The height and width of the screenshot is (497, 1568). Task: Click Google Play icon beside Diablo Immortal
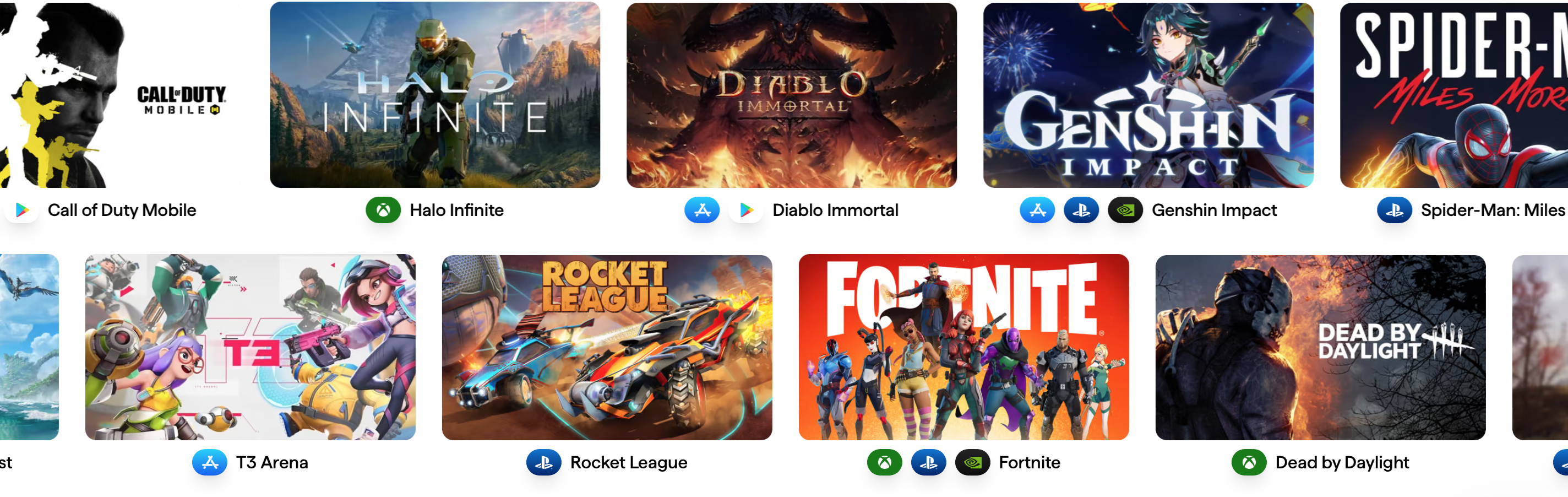coord(745,210)
